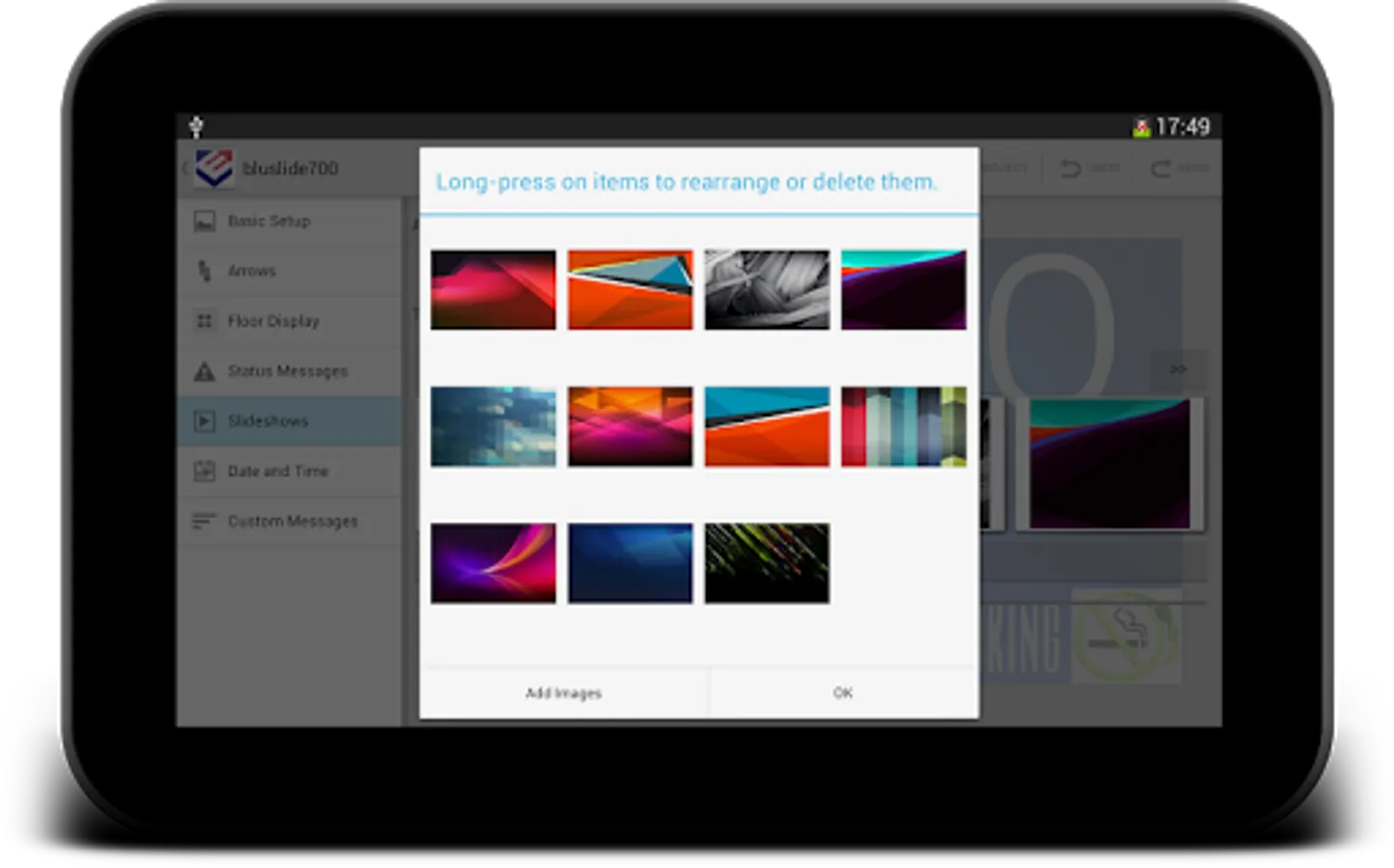Click the Undo arrow in the top bar

pos(1071,169)
